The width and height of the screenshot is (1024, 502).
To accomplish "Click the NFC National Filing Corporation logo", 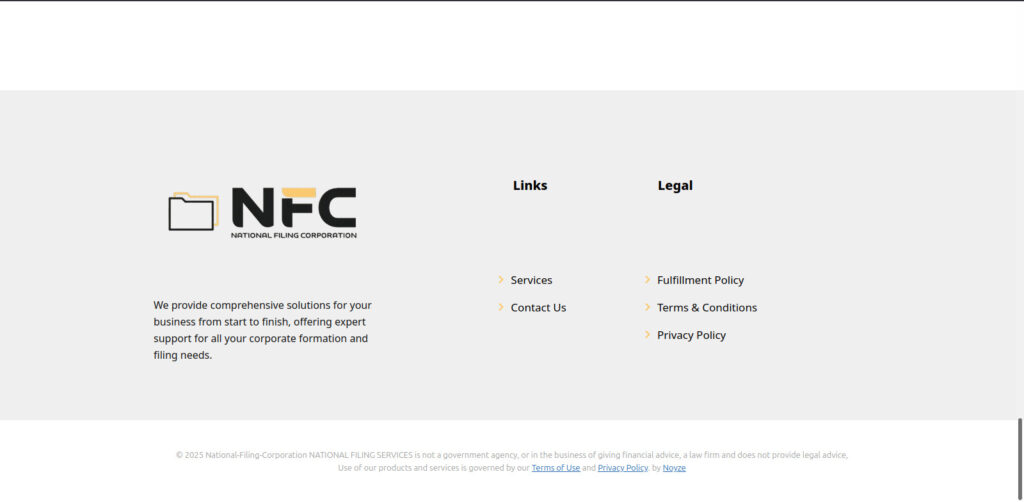I will 263,212.
